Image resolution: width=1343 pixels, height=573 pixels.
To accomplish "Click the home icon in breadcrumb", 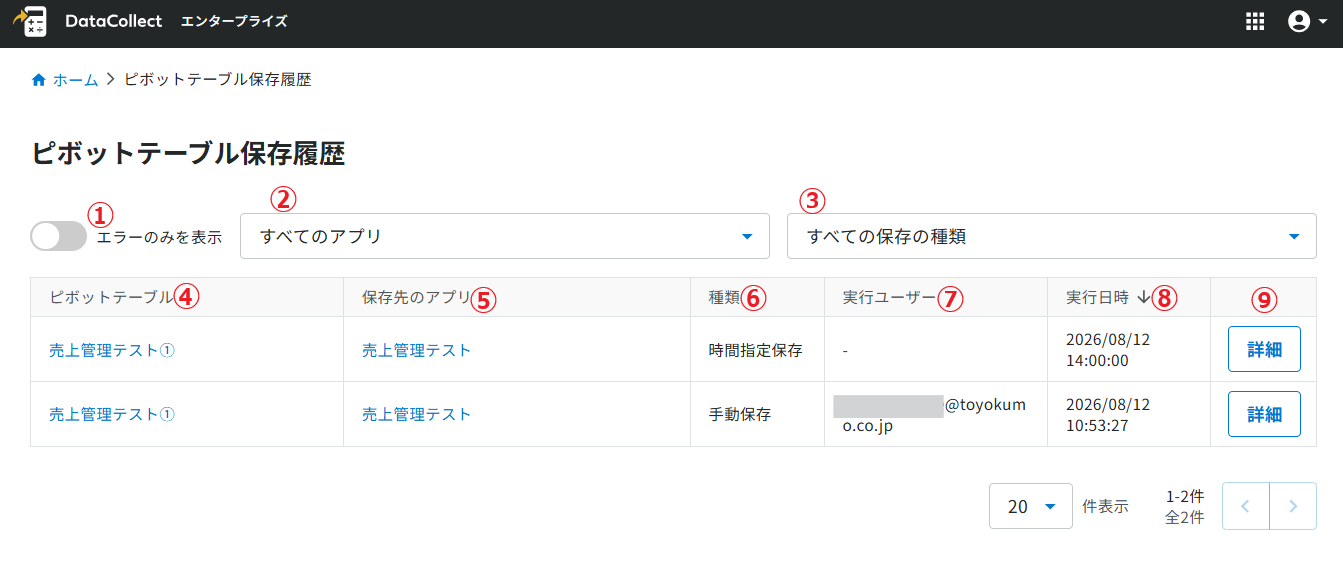I will click(39, 80).
